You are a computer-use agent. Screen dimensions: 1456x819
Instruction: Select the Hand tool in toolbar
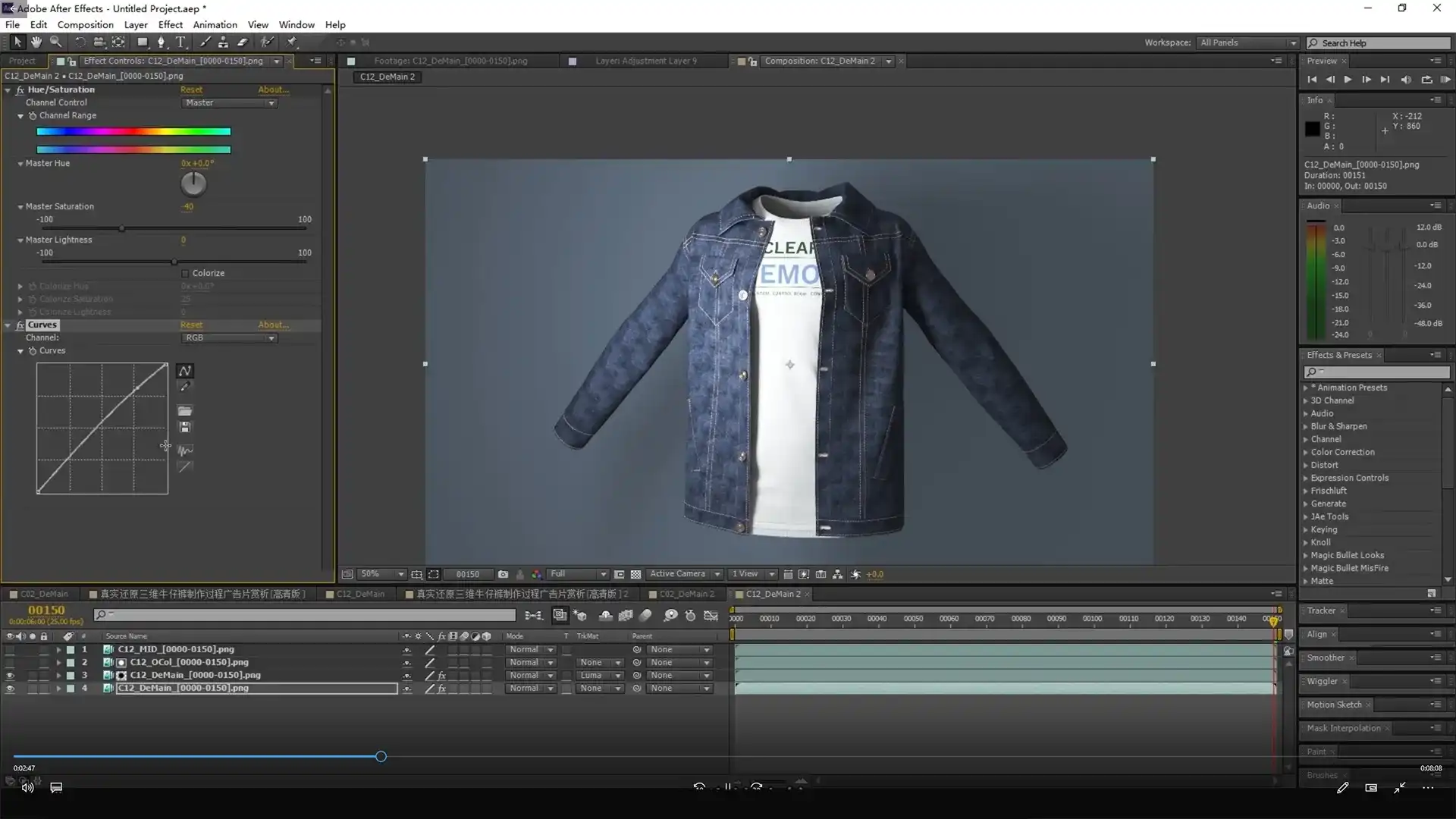(x=36, y=42)
